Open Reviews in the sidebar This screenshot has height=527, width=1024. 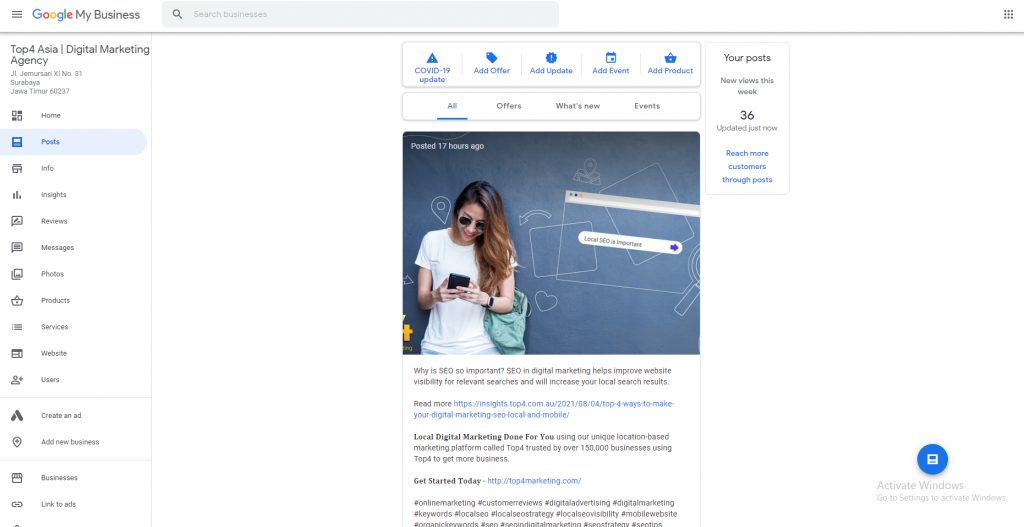tap(53, 221)
